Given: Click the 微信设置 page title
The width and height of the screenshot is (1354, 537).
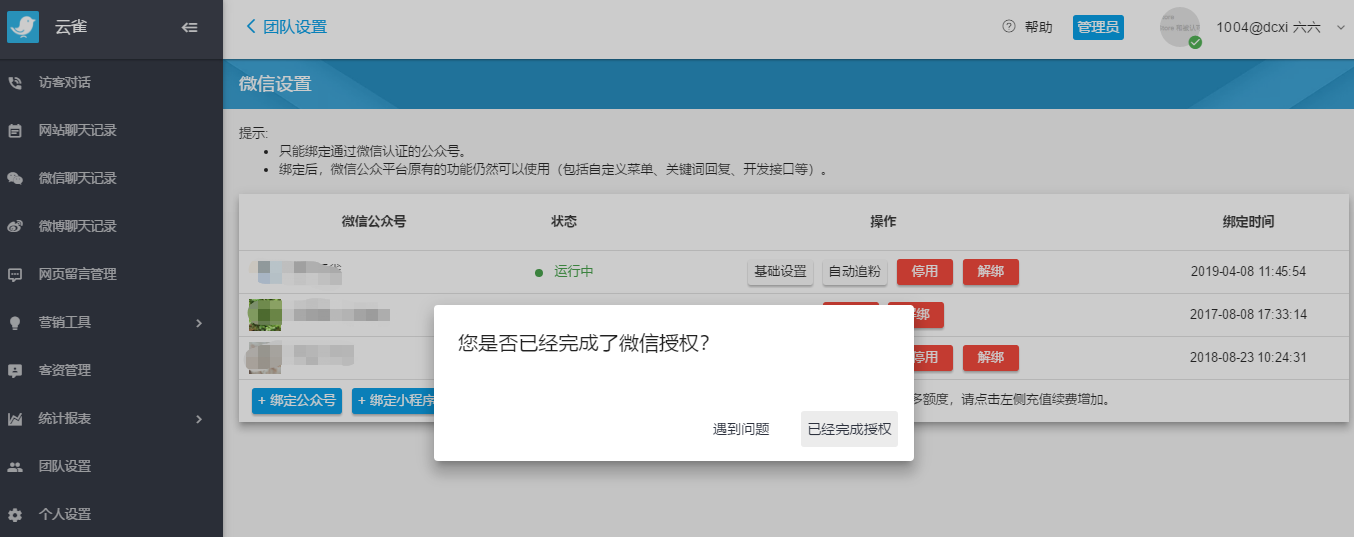Looking at the screenshot, I should tap(275, 84).
